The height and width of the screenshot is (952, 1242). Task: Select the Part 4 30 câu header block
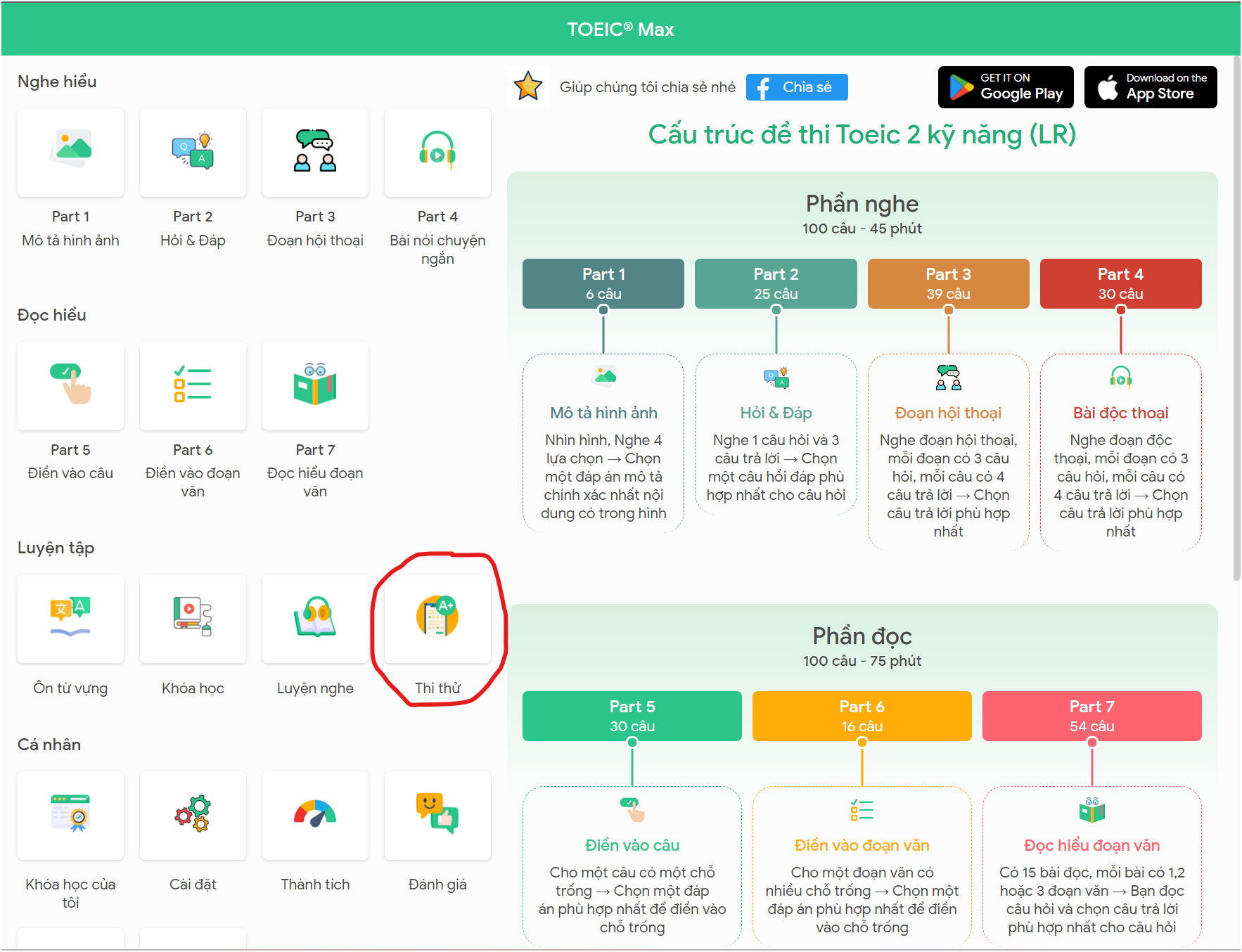(x=1121, y=283)
